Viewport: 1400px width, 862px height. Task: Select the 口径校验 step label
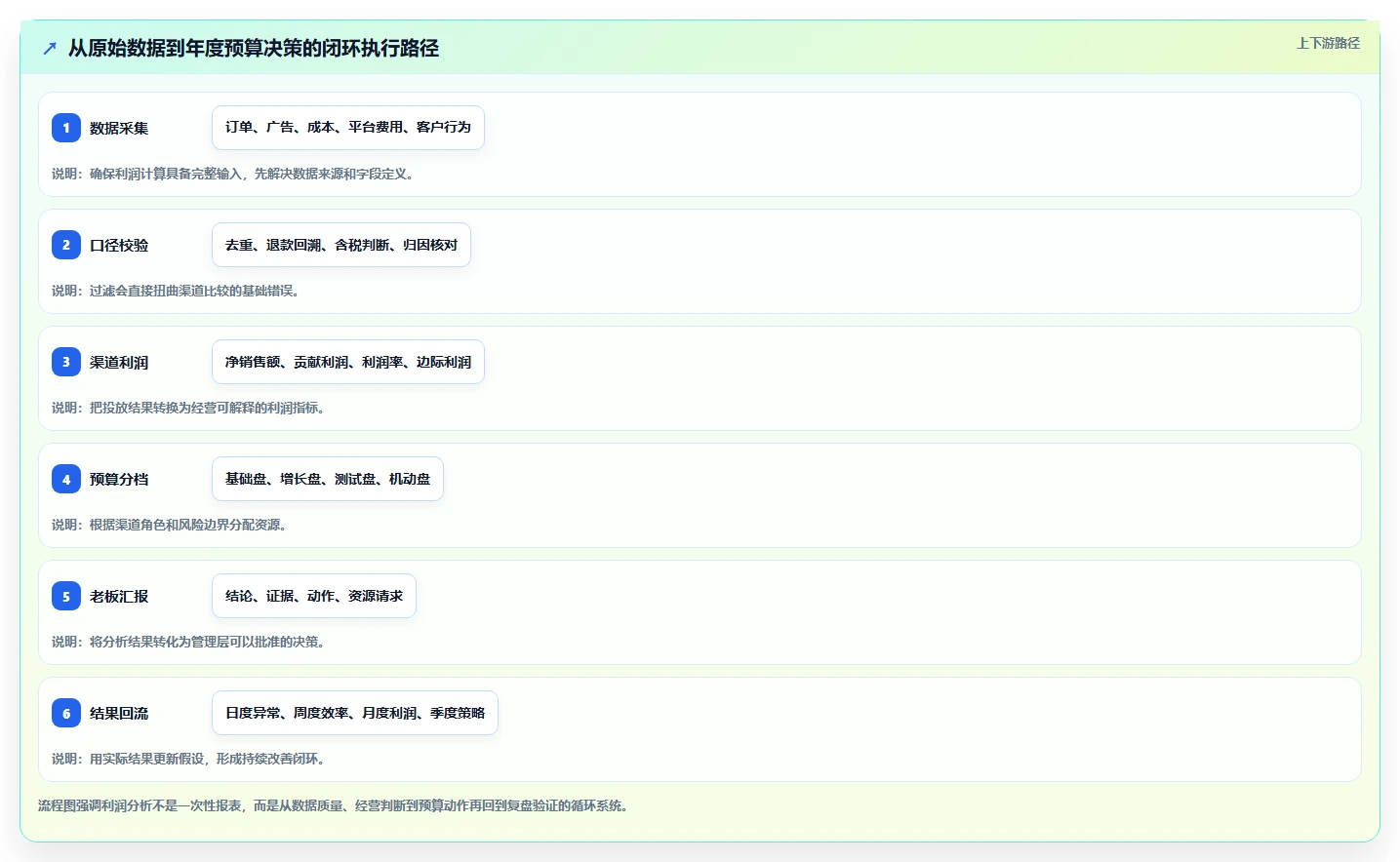click(119, 245)
